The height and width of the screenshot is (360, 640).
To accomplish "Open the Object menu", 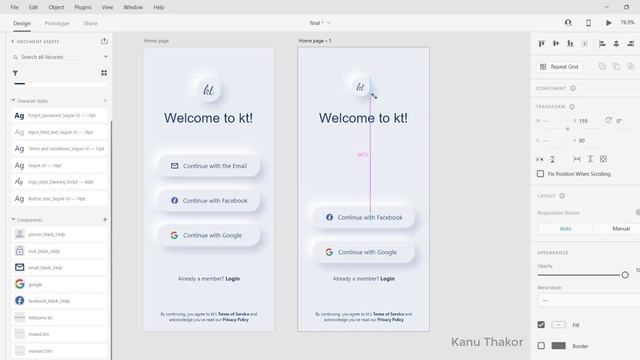I will (x=56, y=7).
